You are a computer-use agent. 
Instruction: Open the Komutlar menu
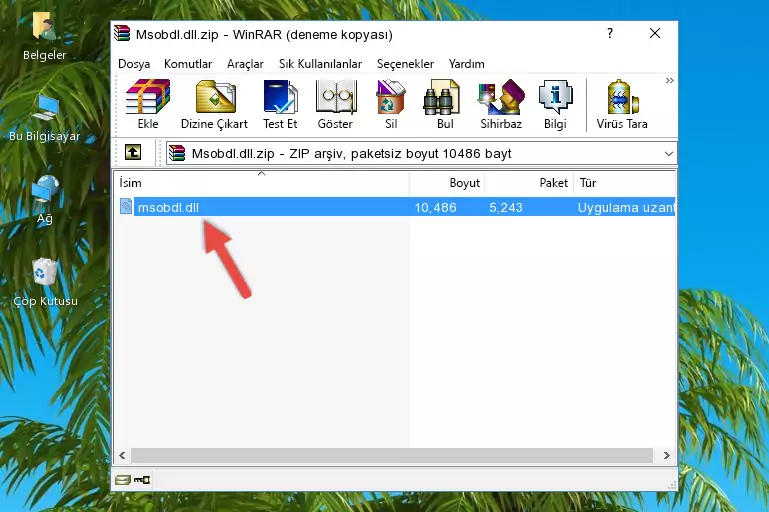coord(188,64)
